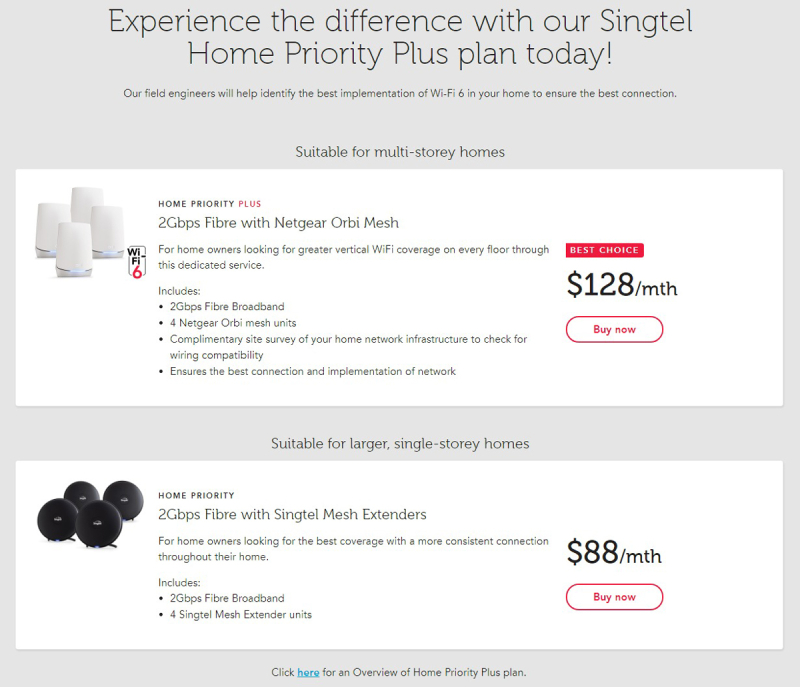Click the '4 Netgear Orbi mesh units' bullet
Screen dimensions: 800x687
[x=233, y=323]
